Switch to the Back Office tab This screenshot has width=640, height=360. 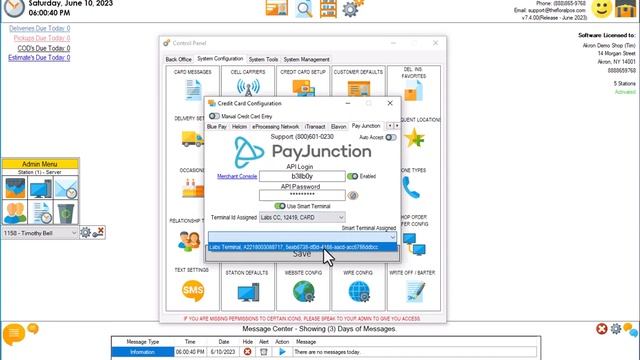178,60
